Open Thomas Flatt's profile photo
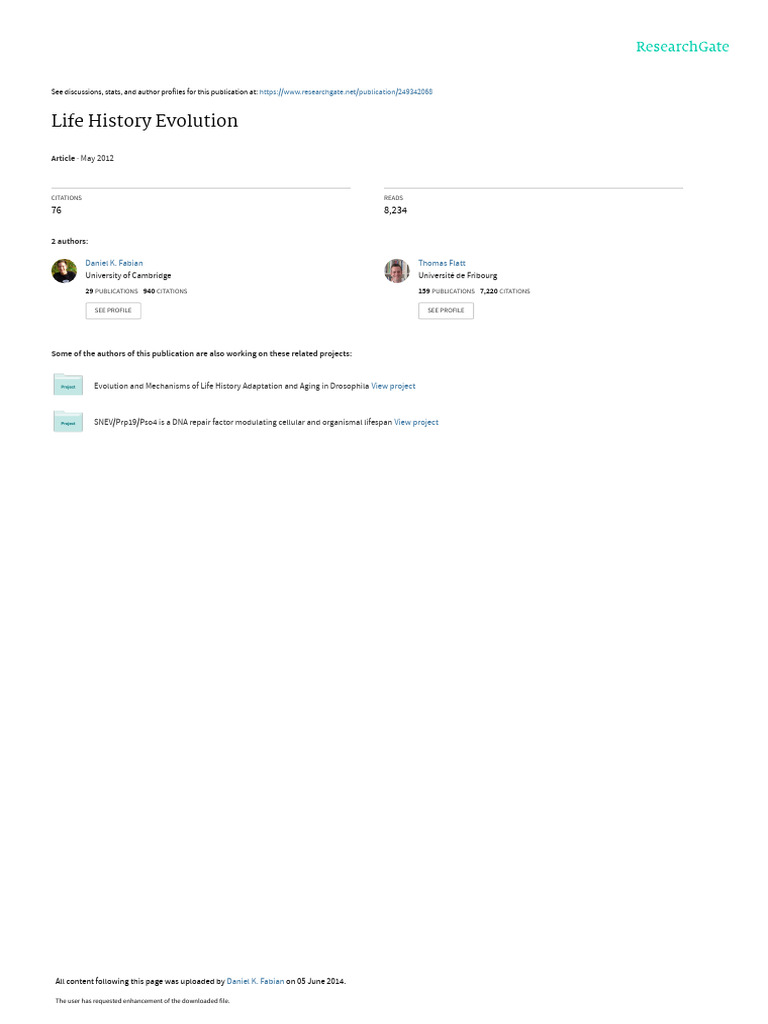 tap(396, 270)
